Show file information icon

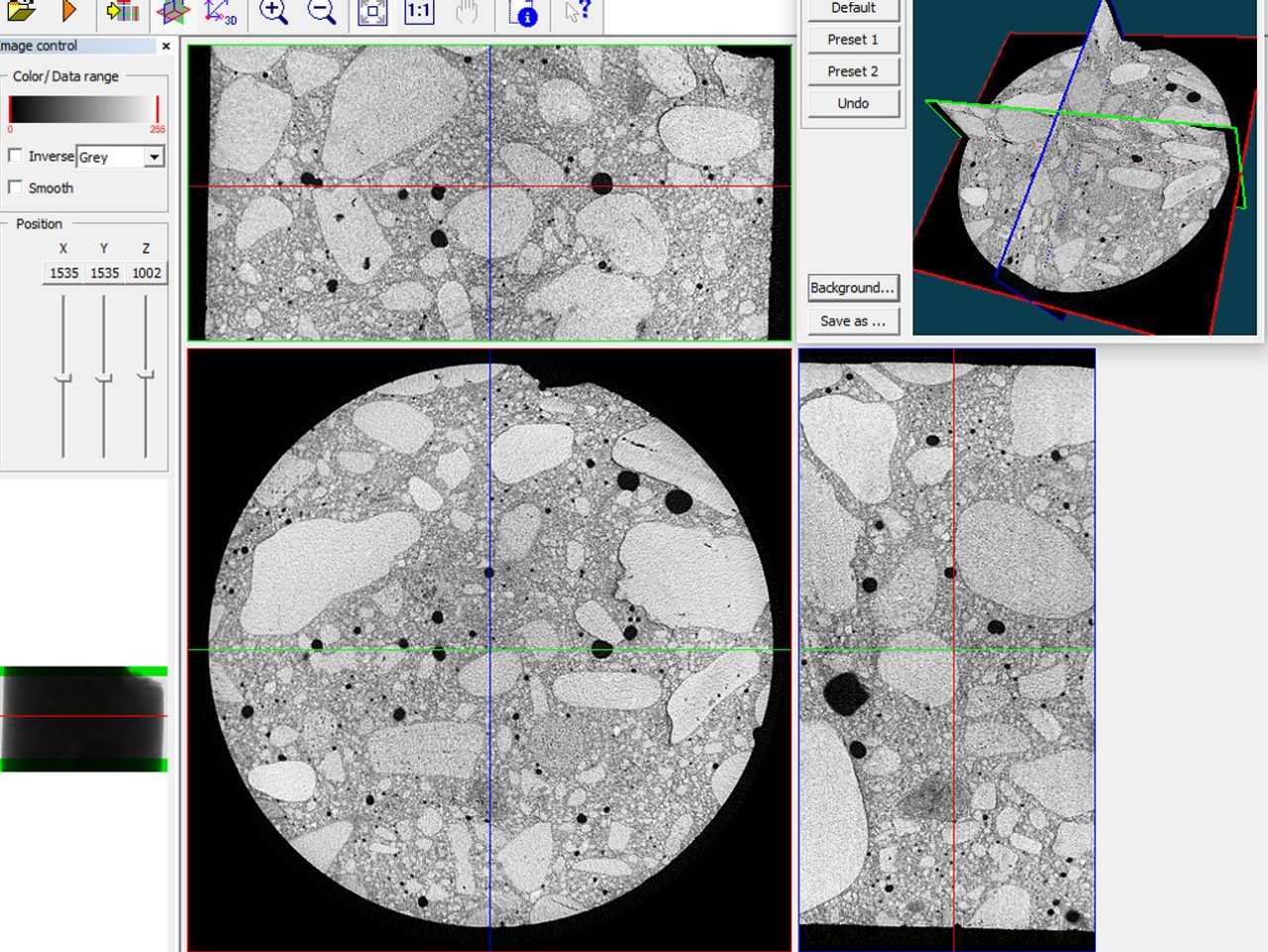click(523, 12)
